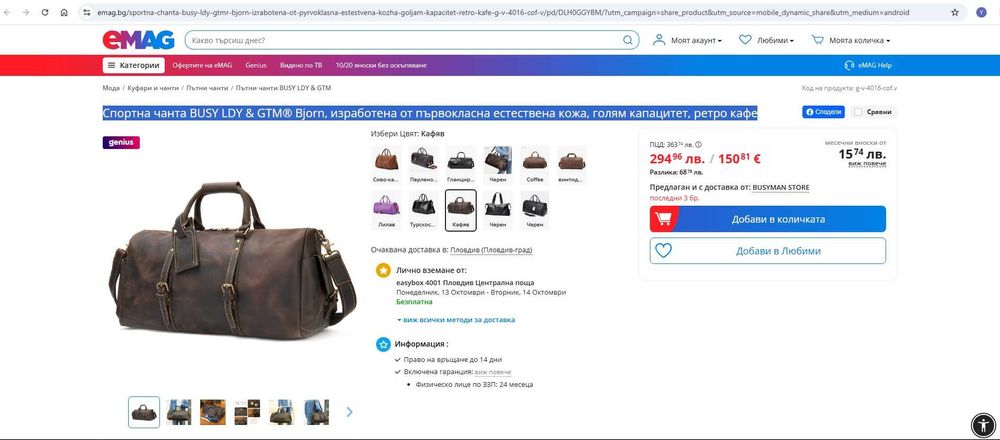Expand the Моят акаунт dropdown
1000x440 pixels.
(x=688, y=40)
